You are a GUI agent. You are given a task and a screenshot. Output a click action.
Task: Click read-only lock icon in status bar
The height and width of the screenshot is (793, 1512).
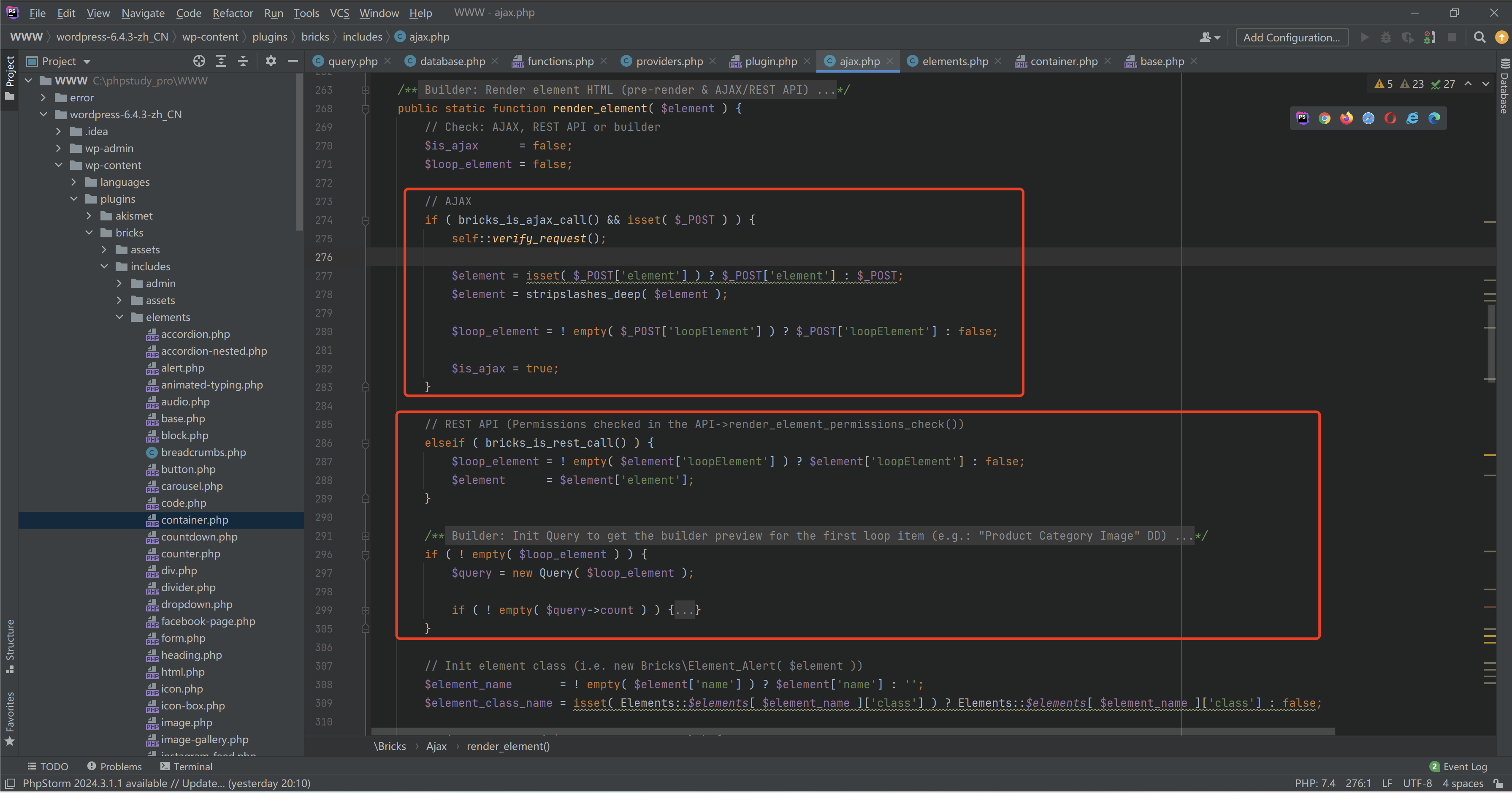(1498, 783)
